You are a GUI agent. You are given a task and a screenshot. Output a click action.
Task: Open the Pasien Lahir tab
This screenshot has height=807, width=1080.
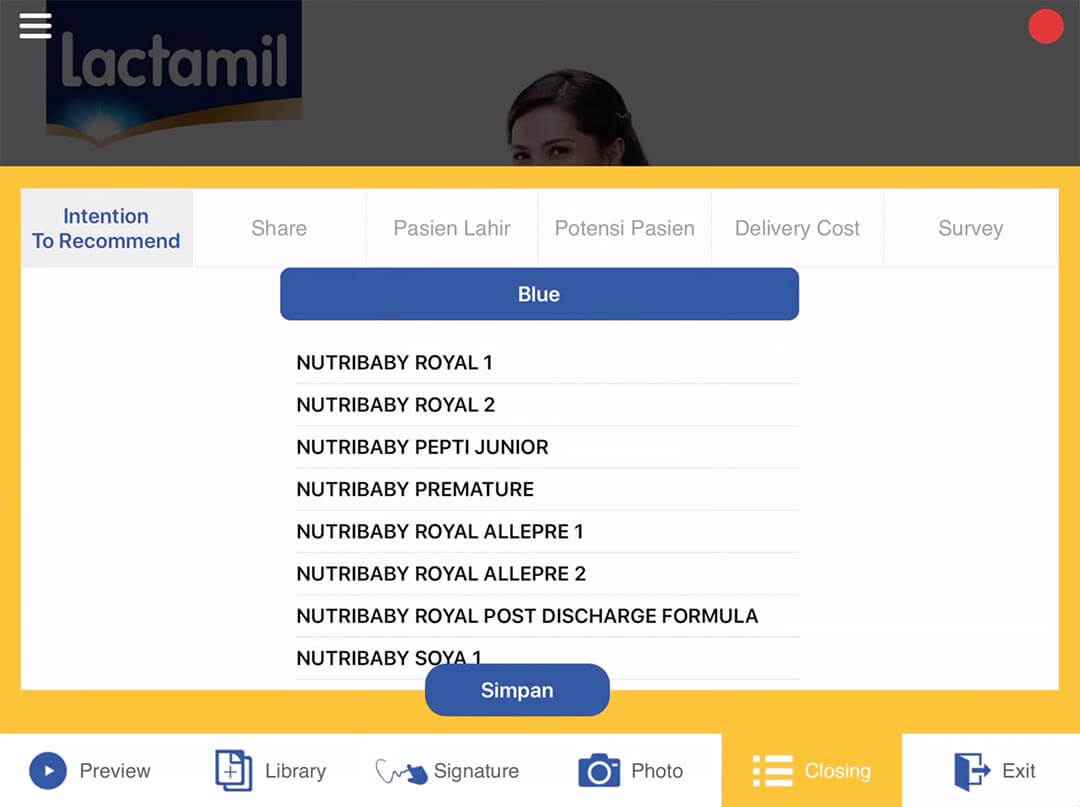click(451, 228)
